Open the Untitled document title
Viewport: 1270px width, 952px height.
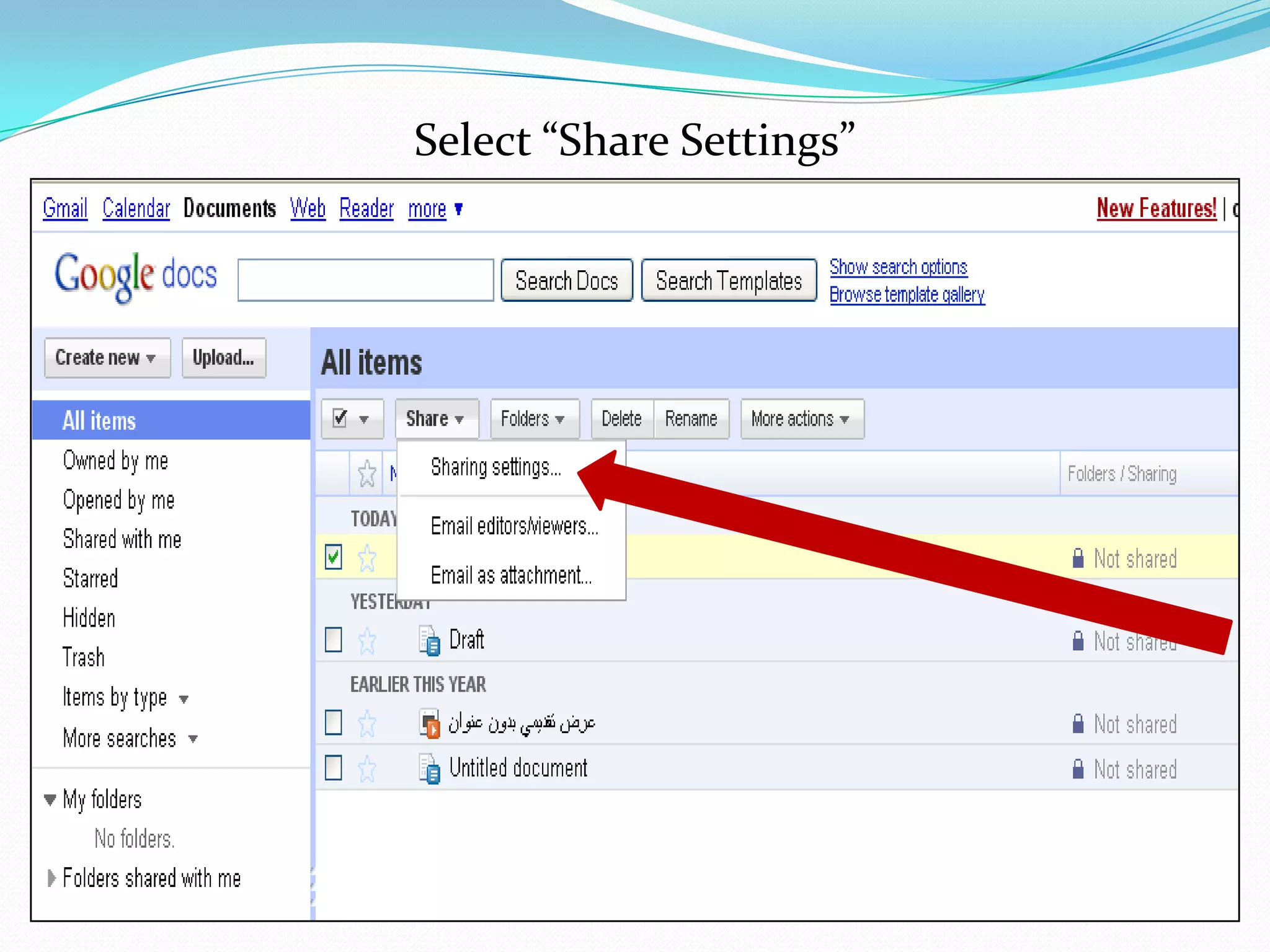point(518,768)
